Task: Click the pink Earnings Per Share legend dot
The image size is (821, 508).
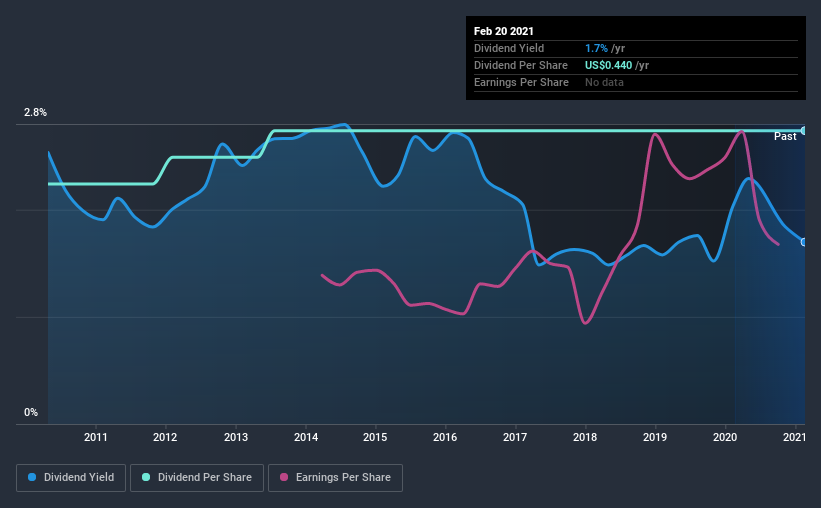Action: pos(284,477)
